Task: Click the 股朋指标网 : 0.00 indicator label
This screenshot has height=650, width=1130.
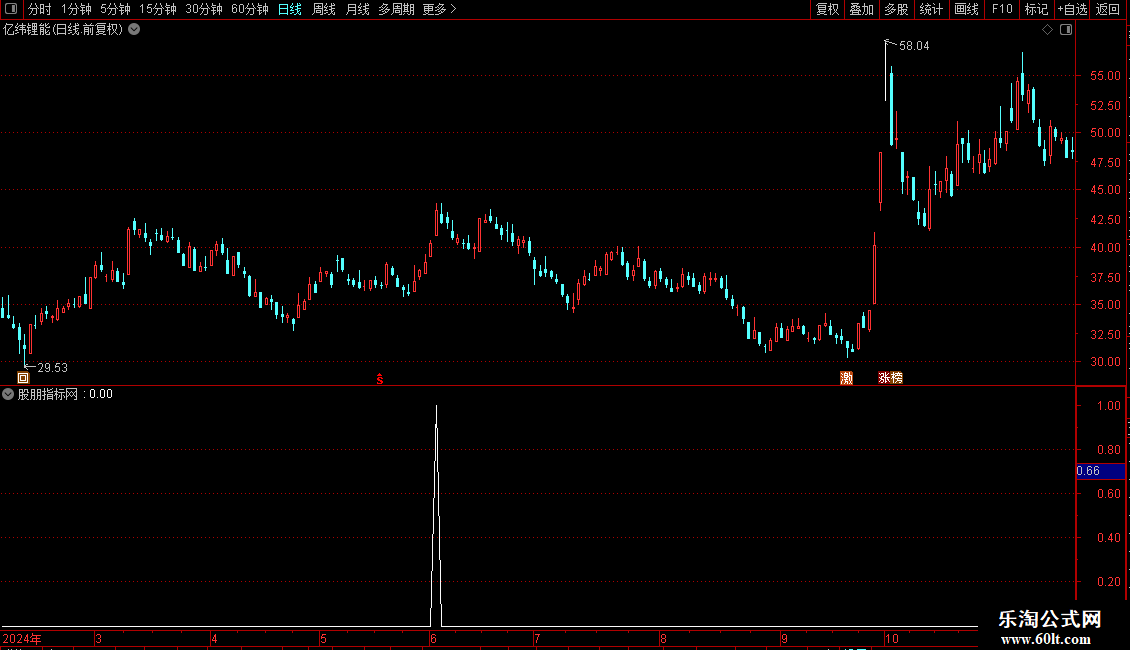Action: 65,394
